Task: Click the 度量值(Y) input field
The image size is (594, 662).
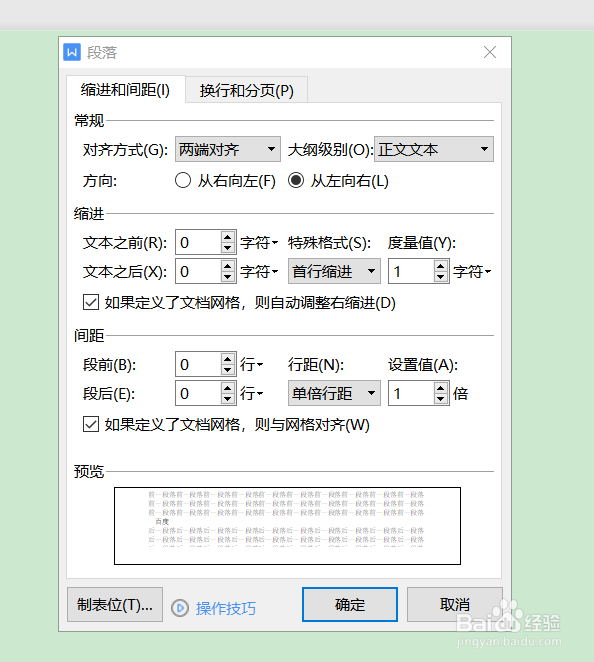Action: coord(411,271)
